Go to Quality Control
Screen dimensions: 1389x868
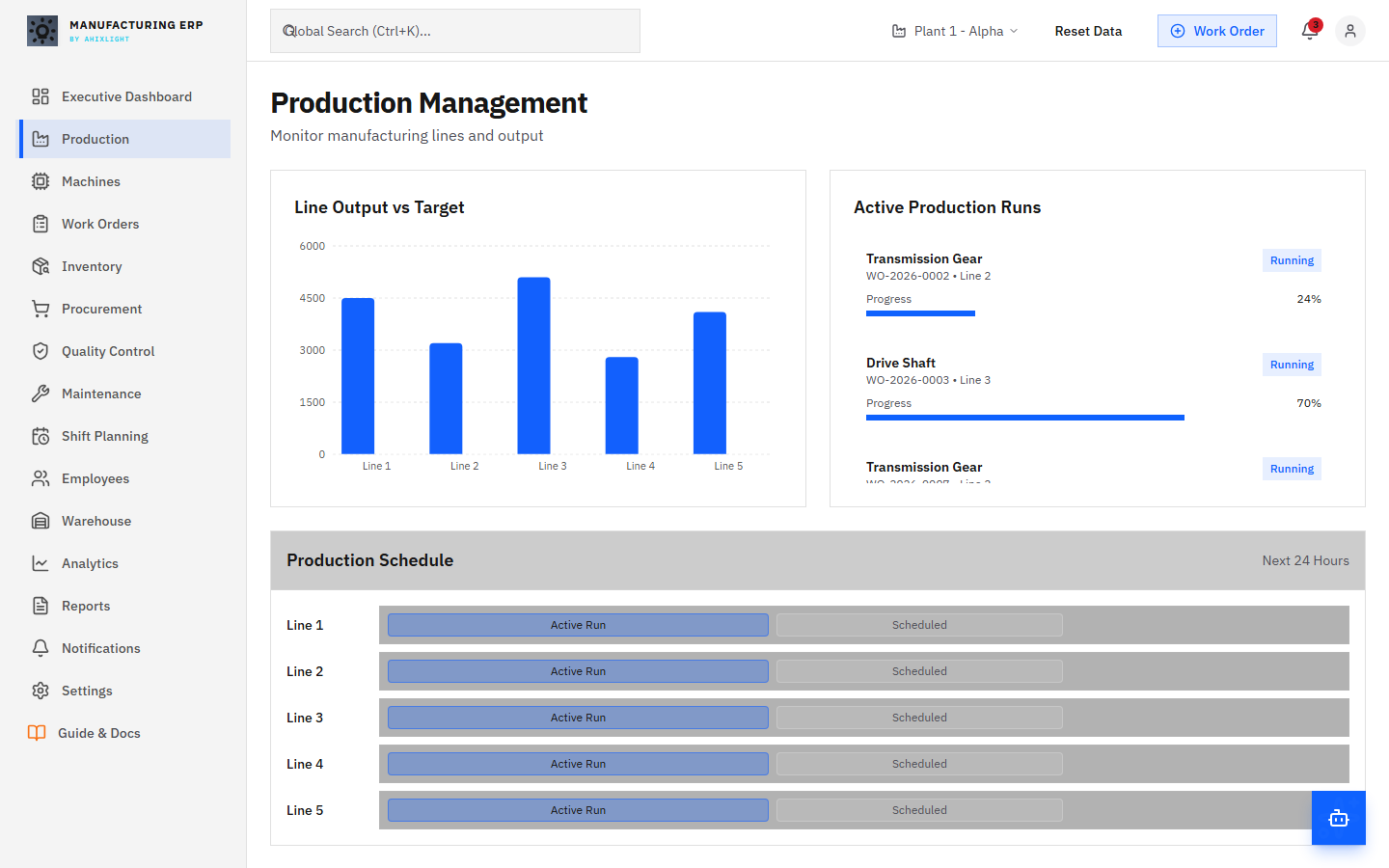[125, 351]
